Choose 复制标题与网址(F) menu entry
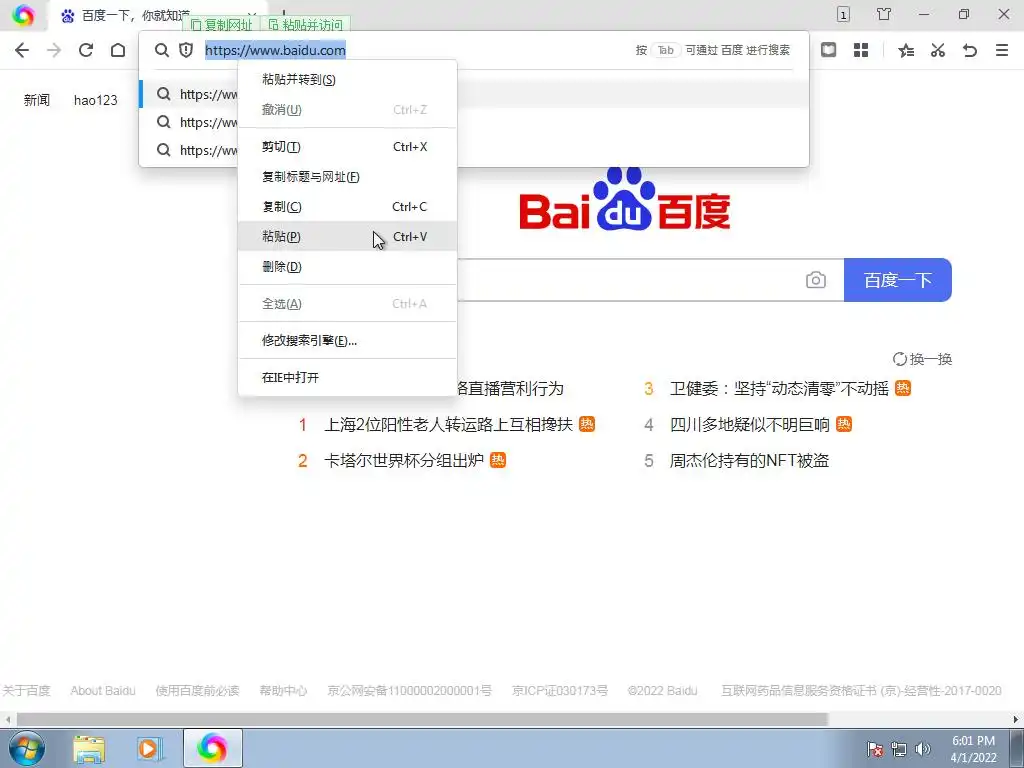 pyautogui.click(x=347, y=177)
